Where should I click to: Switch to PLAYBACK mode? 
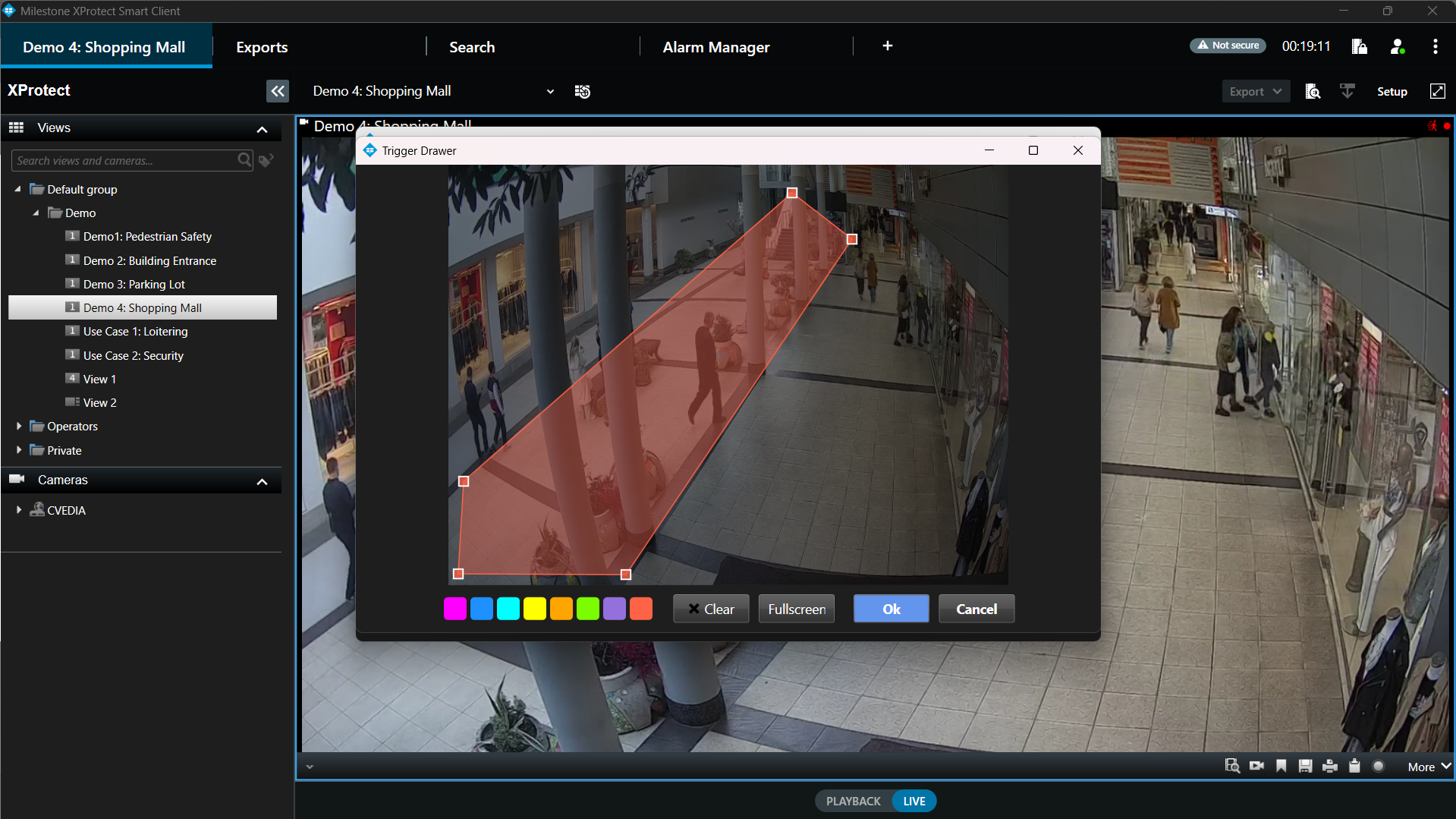coord(853,801)
